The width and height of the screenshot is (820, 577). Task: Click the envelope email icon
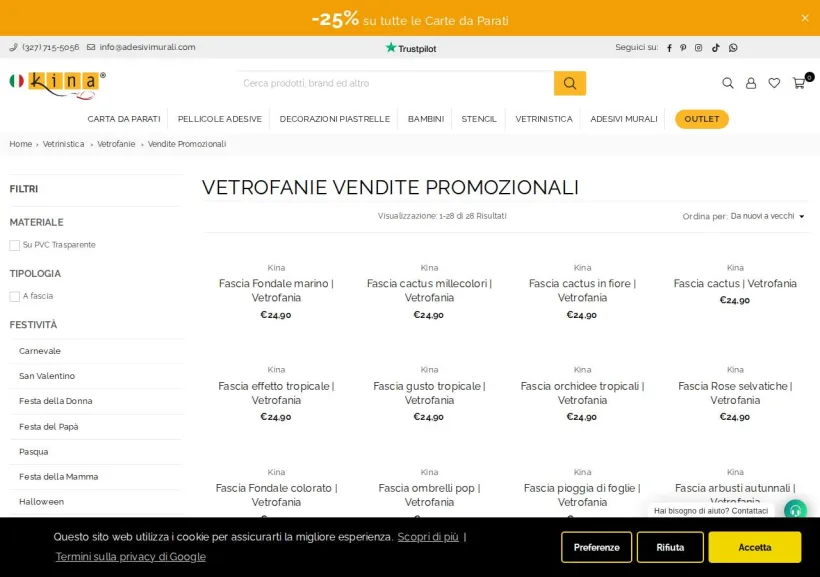91,47
